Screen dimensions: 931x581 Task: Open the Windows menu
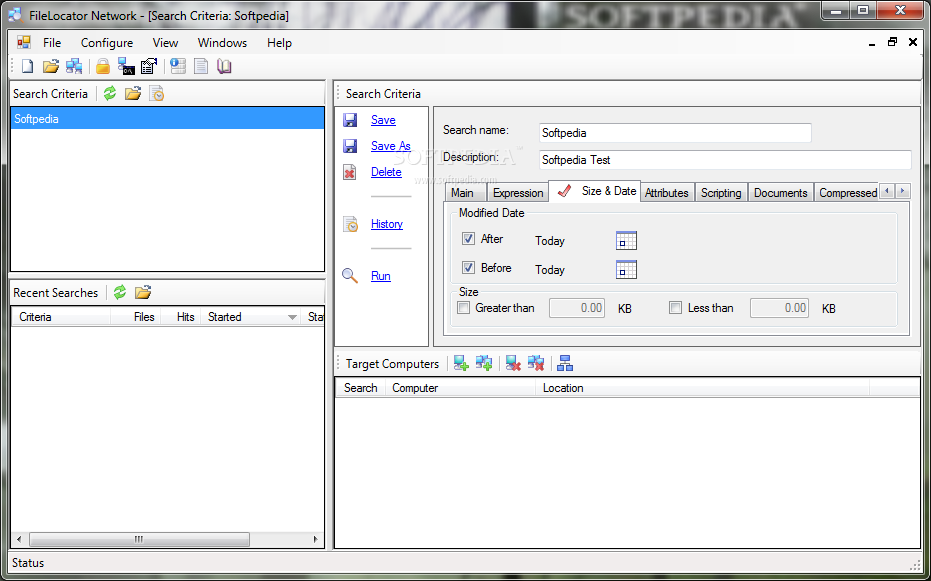(x=222, y=43)
